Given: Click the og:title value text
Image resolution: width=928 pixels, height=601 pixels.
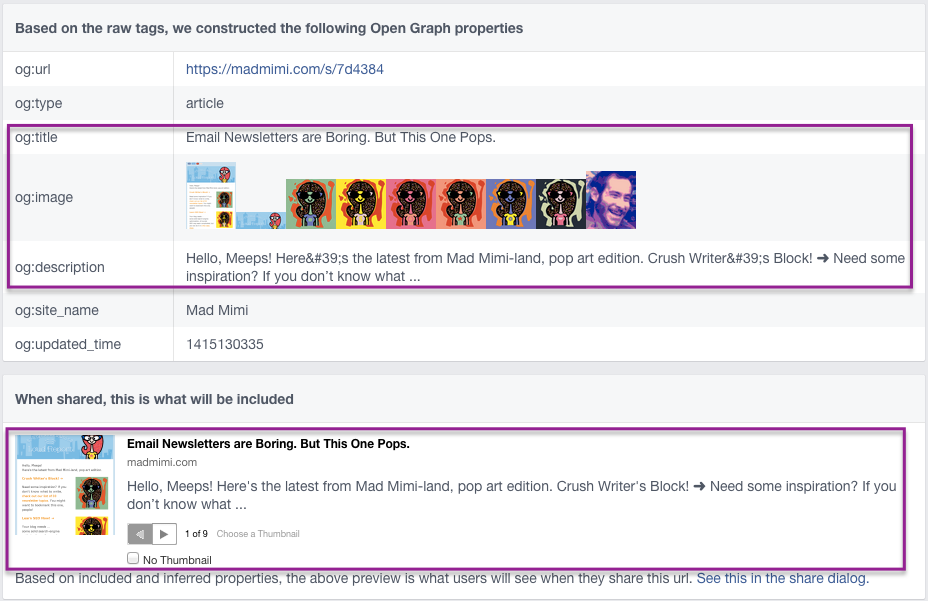Looking at the screenshot, I should click(341, 137).
